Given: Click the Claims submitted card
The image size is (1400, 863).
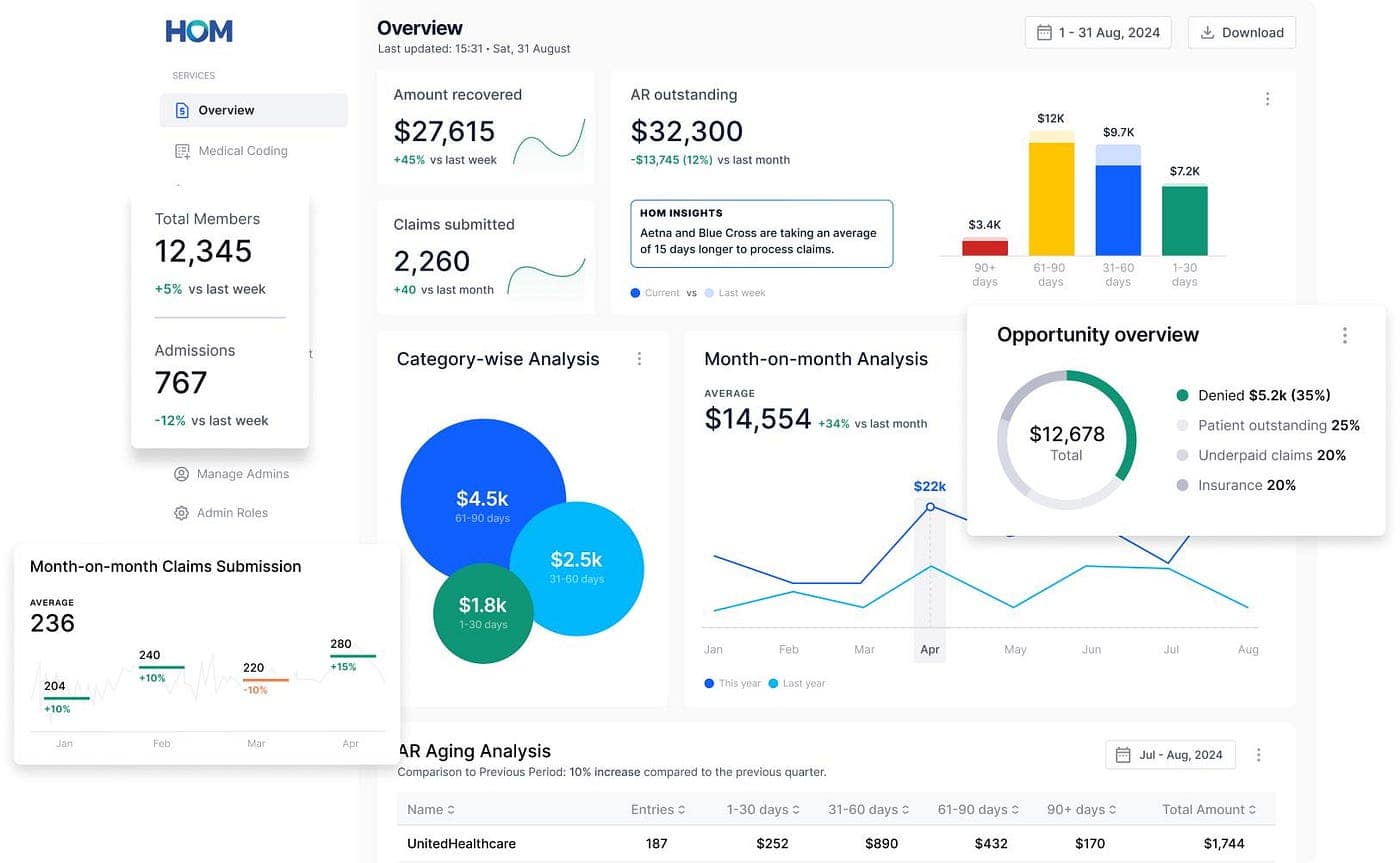Looking at the screenshot, I should (485, 256).
